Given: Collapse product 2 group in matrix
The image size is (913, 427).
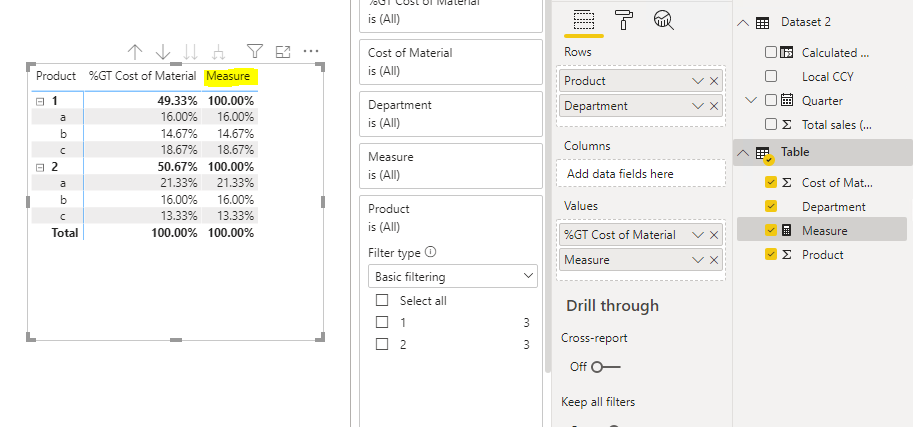Looking at the screenshot, I should pyautogui.click(x=40, y=168).
